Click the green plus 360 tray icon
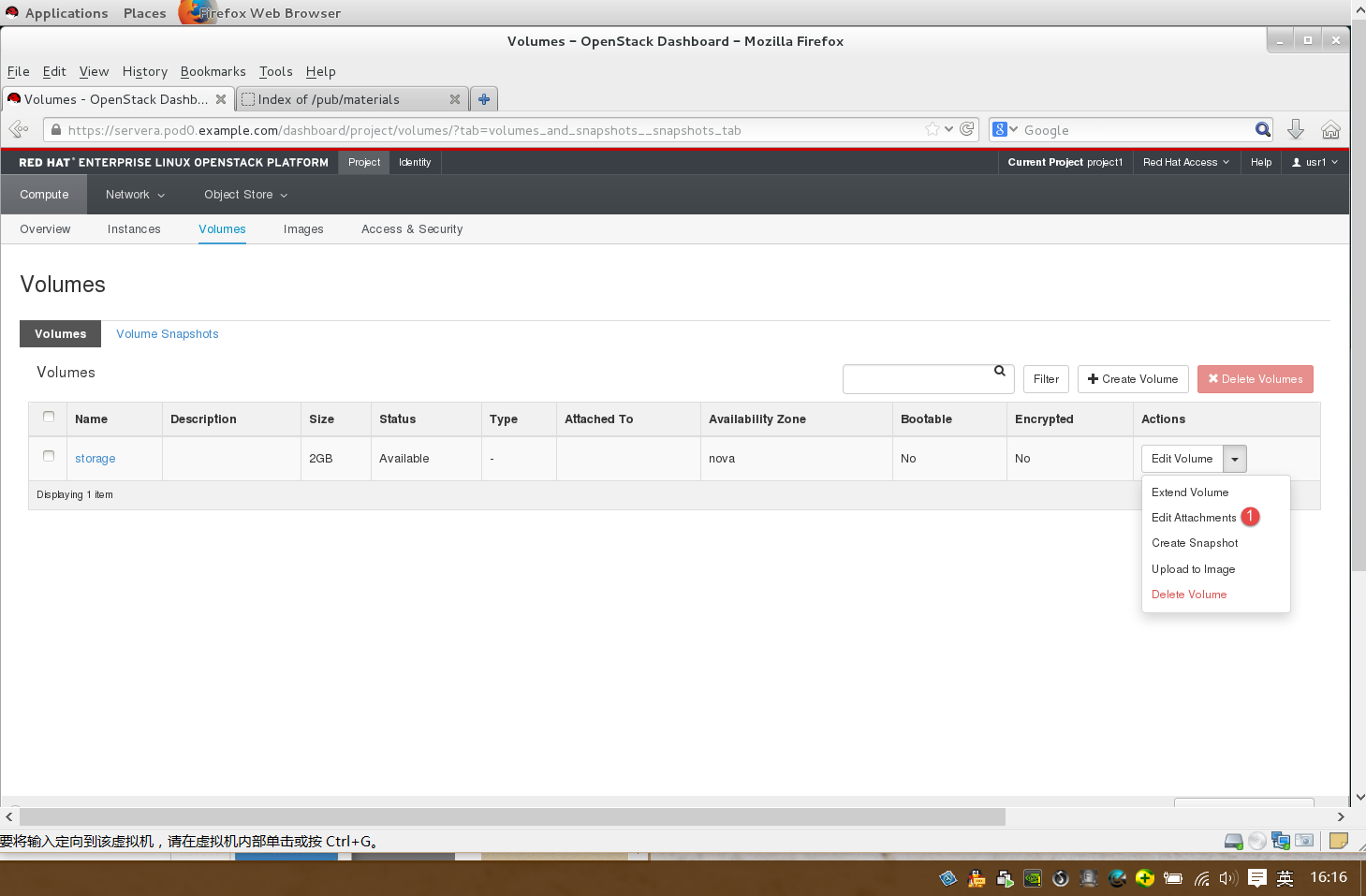The width and height of the screenshot is (1366, 896). (x=1145, y=878)
